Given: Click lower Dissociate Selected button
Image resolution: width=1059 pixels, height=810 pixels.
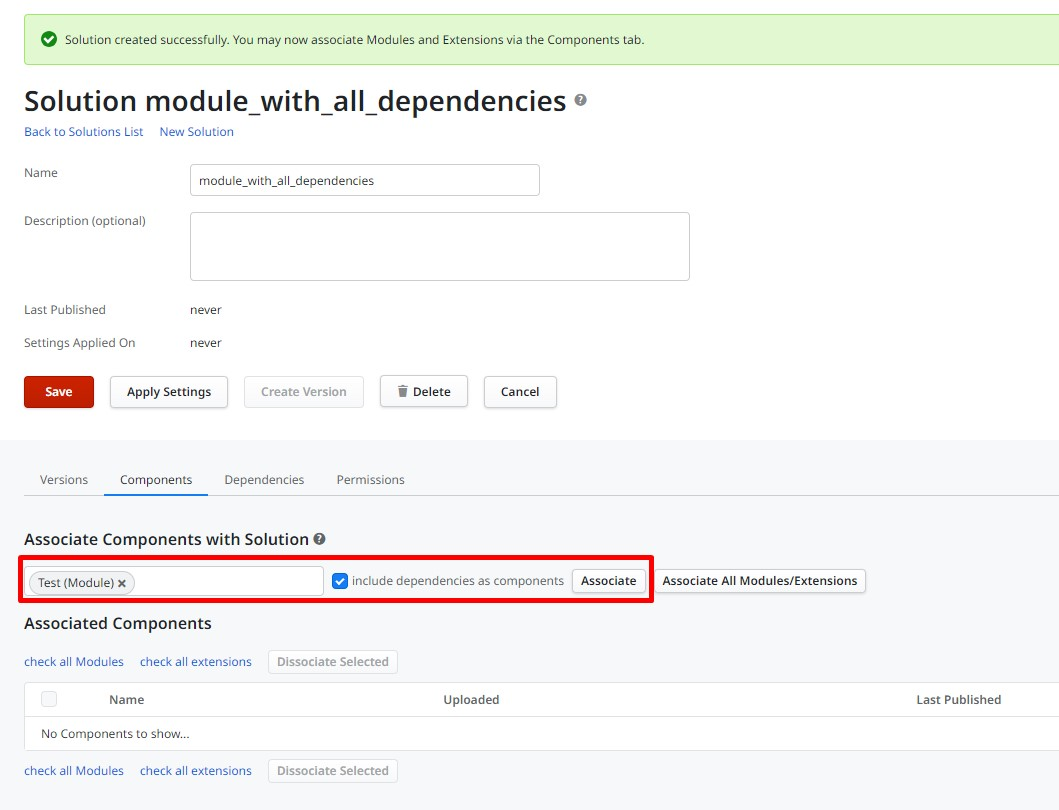Looking at the screenshot, I should coord(333,771).
